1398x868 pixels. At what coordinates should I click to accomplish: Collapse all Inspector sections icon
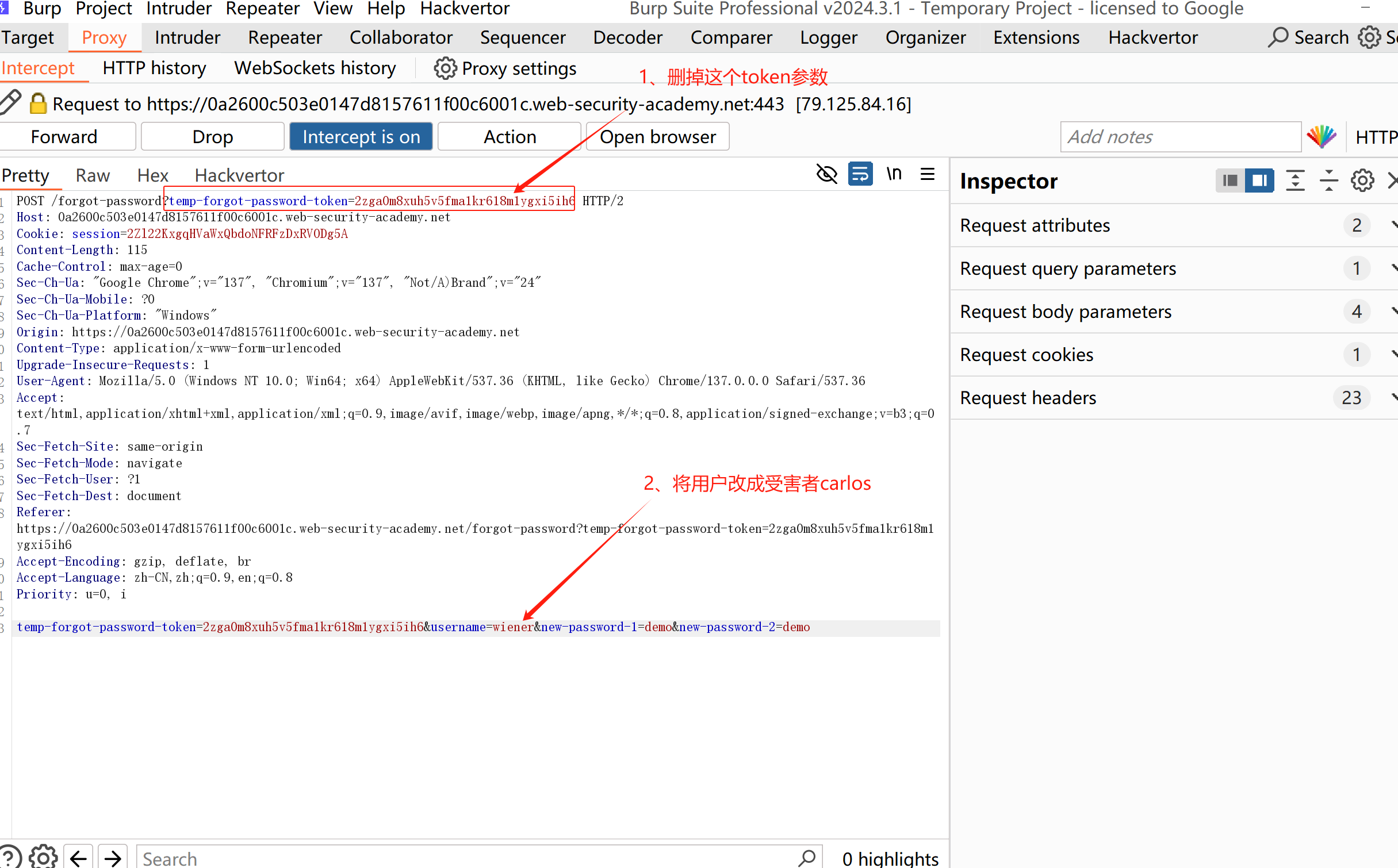1328,181
